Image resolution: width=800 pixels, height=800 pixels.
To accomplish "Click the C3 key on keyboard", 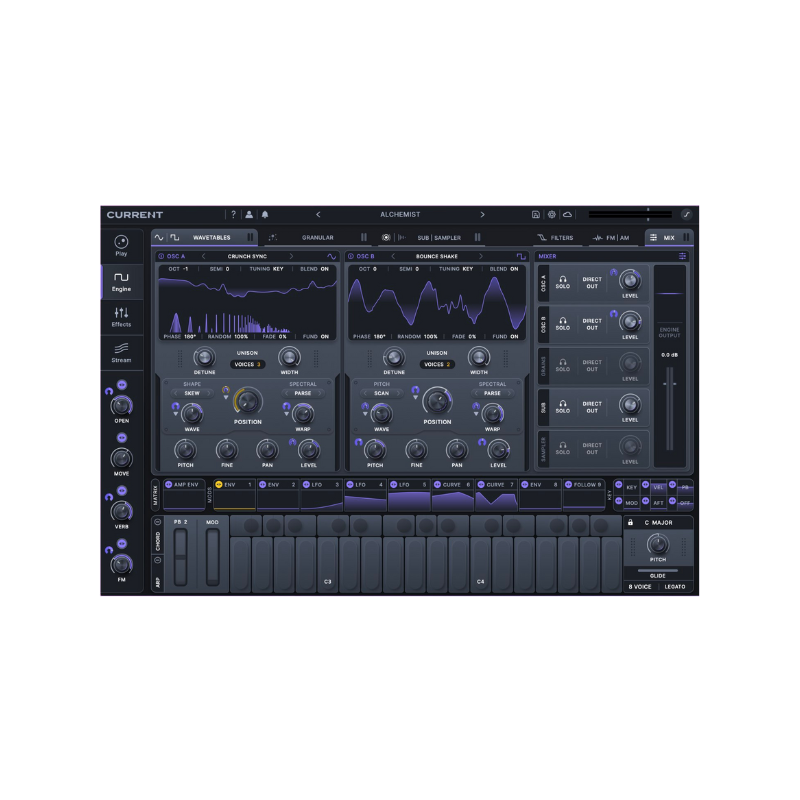I will (x=328, y=564).
